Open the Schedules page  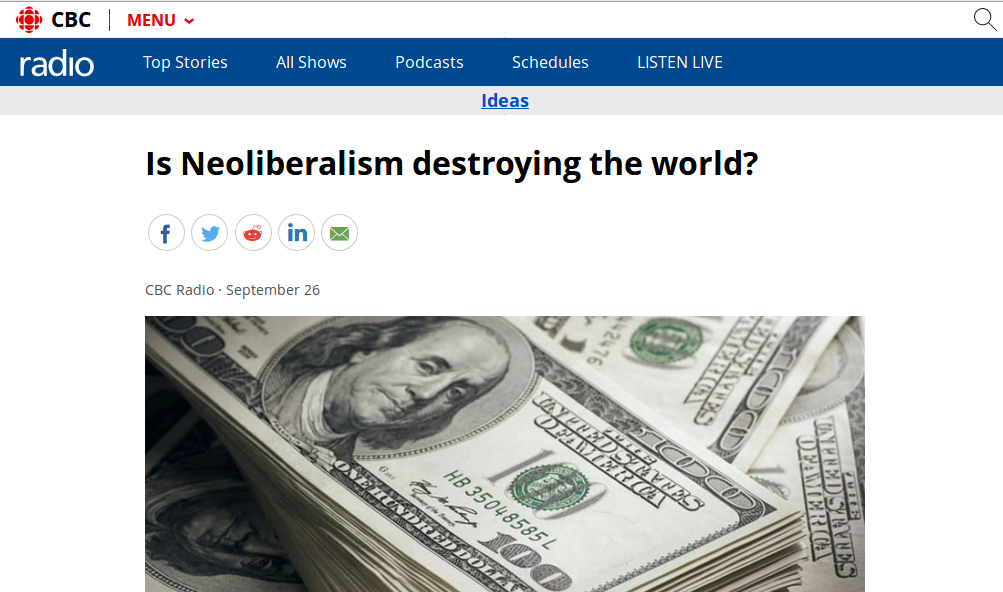550,62
